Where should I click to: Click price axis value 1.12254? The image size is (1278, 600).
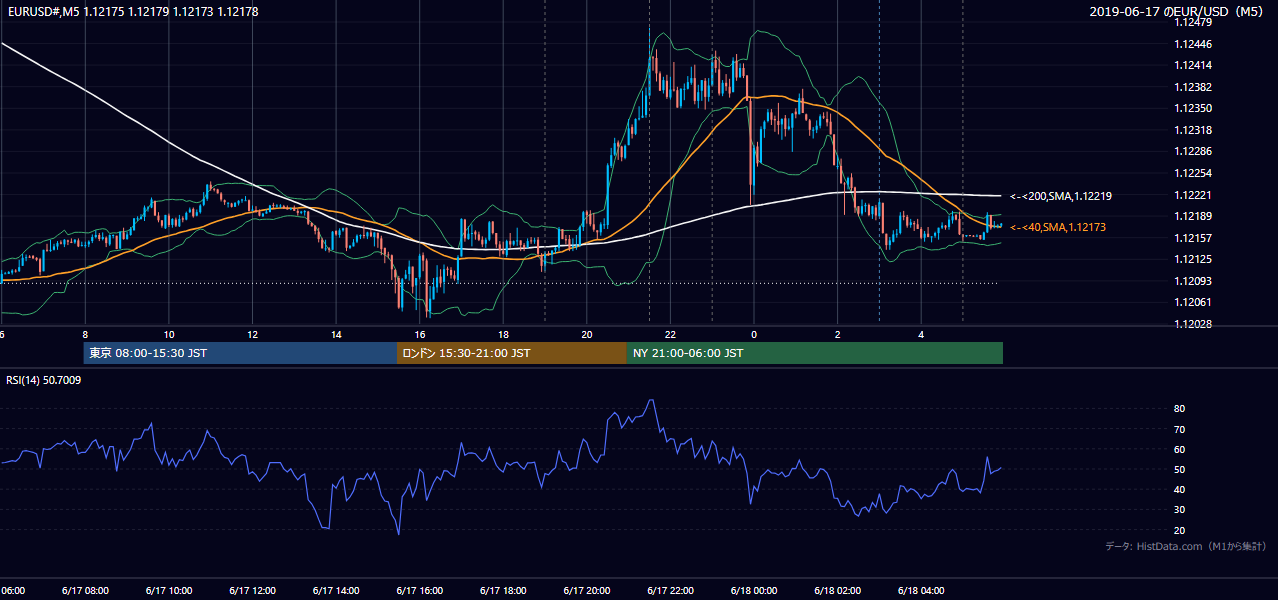click(x=1192, y=173)
